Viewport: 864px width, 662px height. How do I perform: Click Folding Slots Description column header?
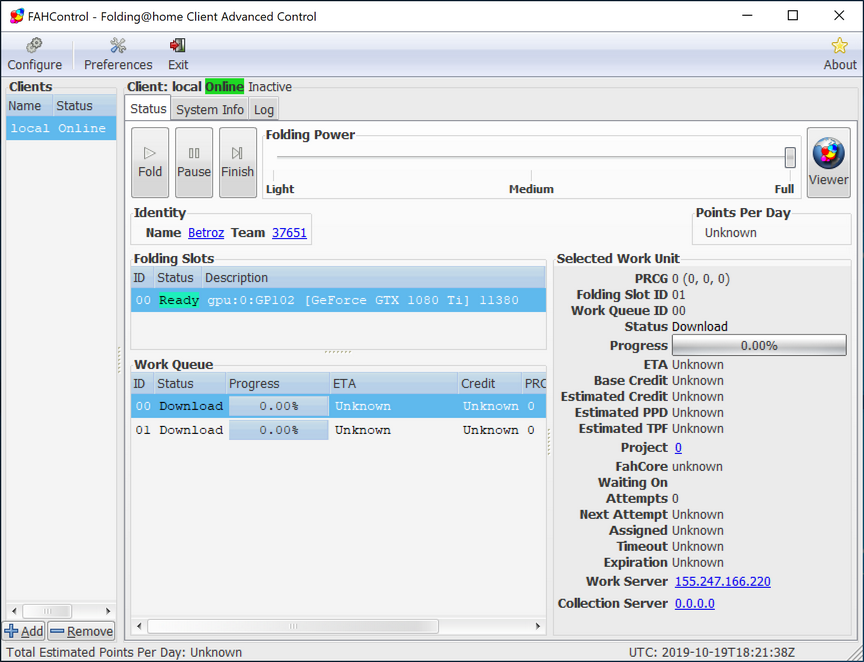[374, 278]
